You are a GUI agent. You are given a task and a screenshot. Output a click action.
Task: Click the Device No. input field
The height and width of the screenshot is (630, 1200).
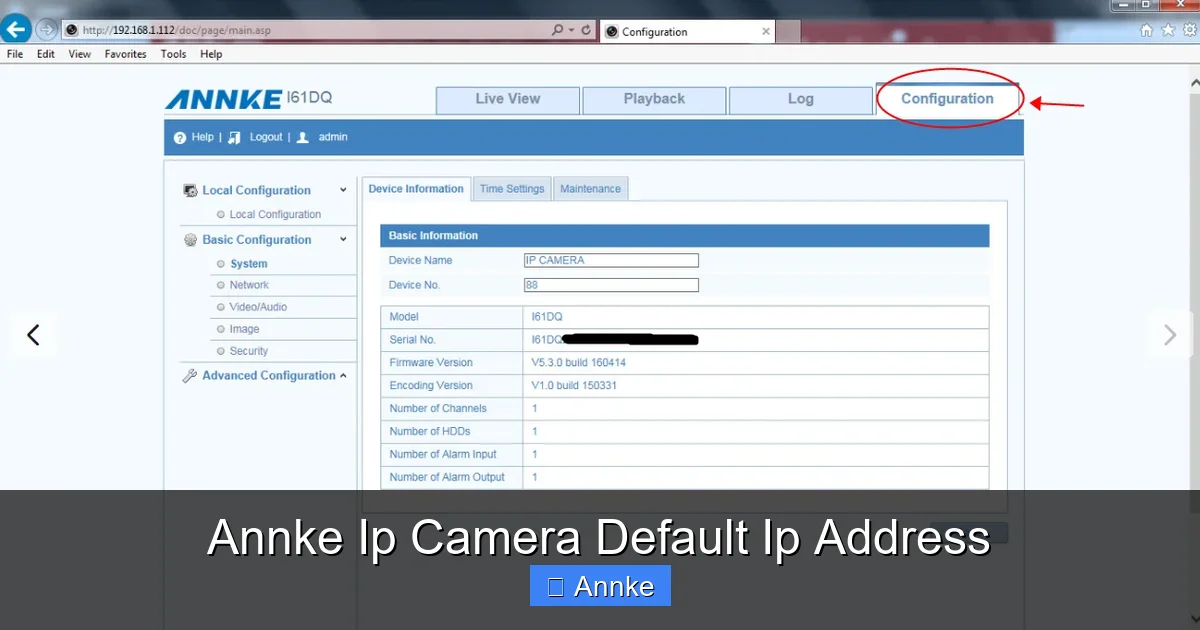point(611,285)
